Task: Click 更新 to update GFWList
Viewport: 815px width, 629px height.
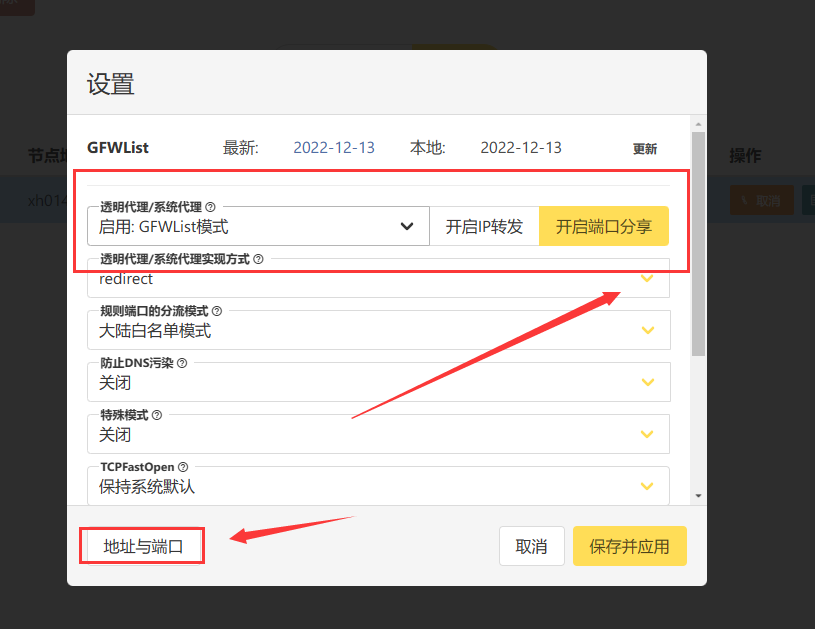Action: pos(645,149)
